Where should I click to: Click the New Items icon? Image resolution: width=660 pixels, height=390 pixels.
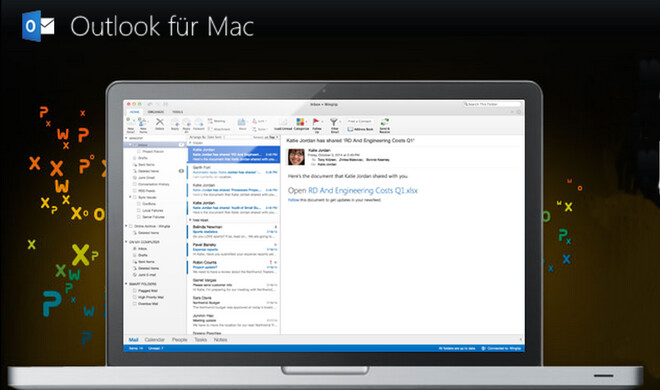tap(143, 123)
